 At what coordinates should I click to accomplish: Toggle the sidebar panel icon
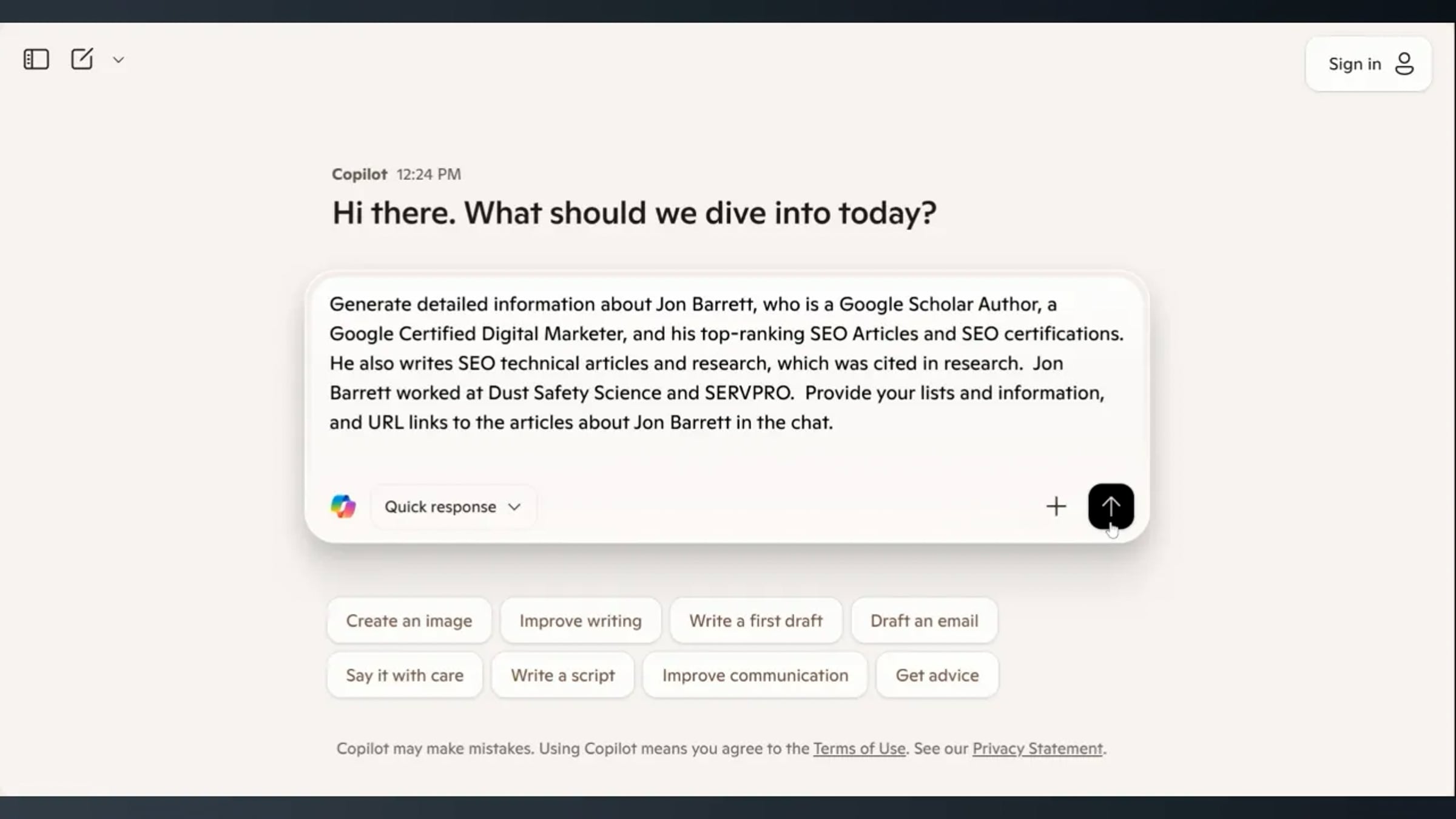tap(36, 59)
